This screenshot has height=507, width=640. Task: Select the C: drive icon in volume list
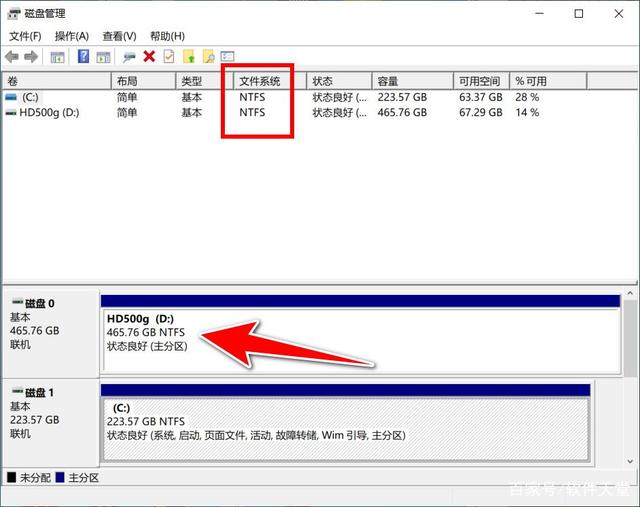point(11,97)
